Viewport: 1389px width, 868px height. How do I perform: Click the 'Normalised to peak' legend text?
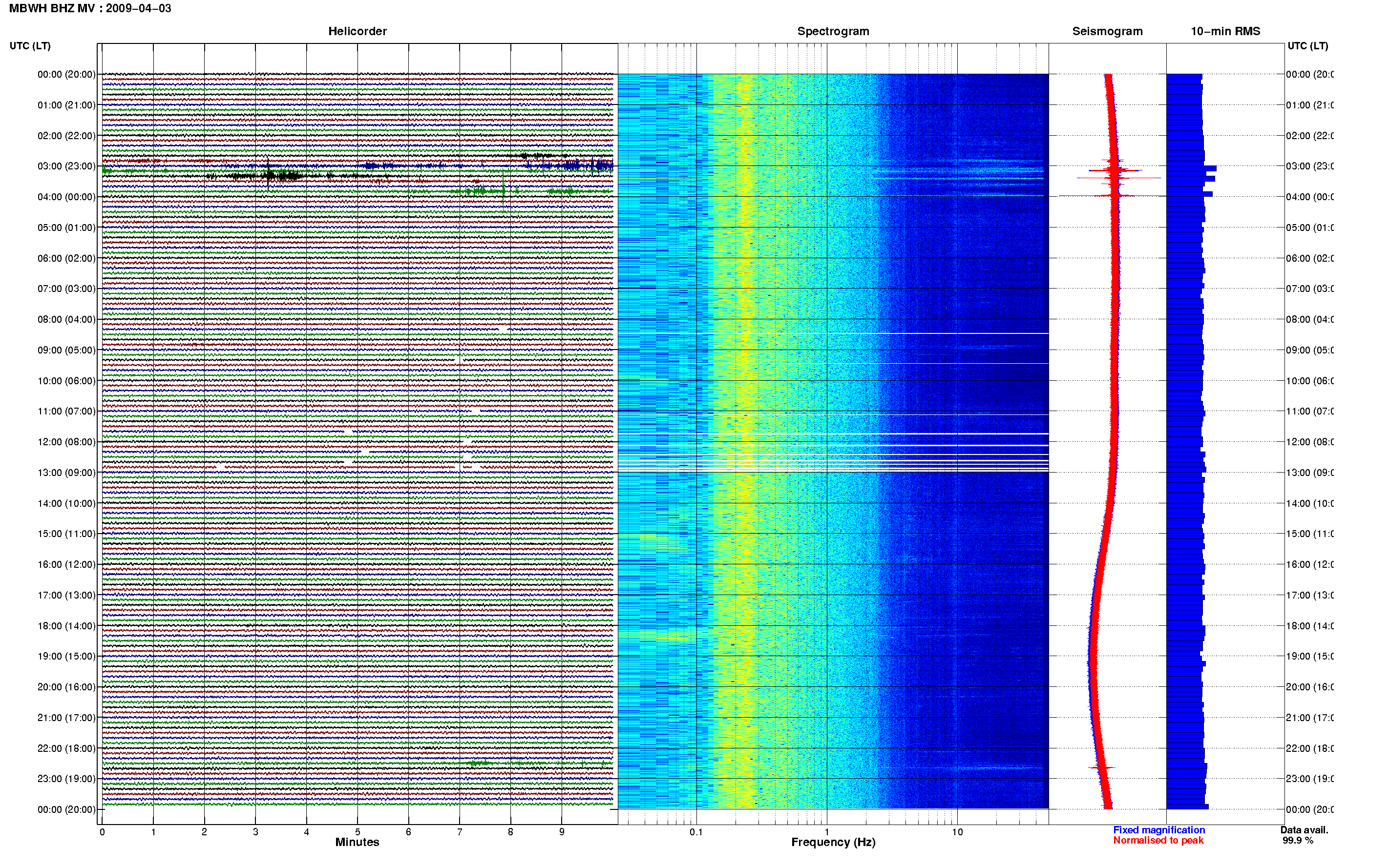tap(1158, 841)
